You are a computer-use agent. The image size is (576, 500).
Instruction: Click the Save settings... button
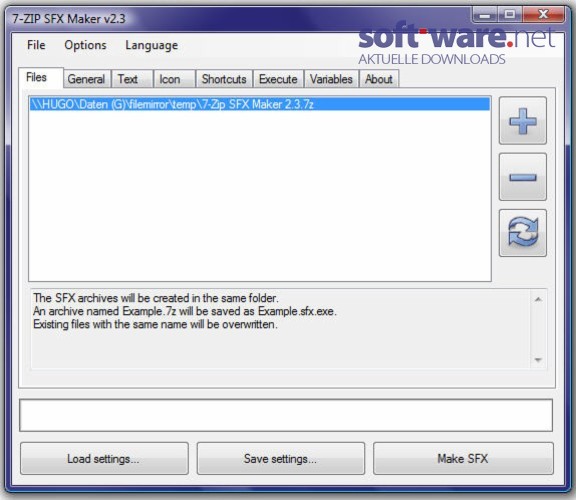(x=281, y=458)
